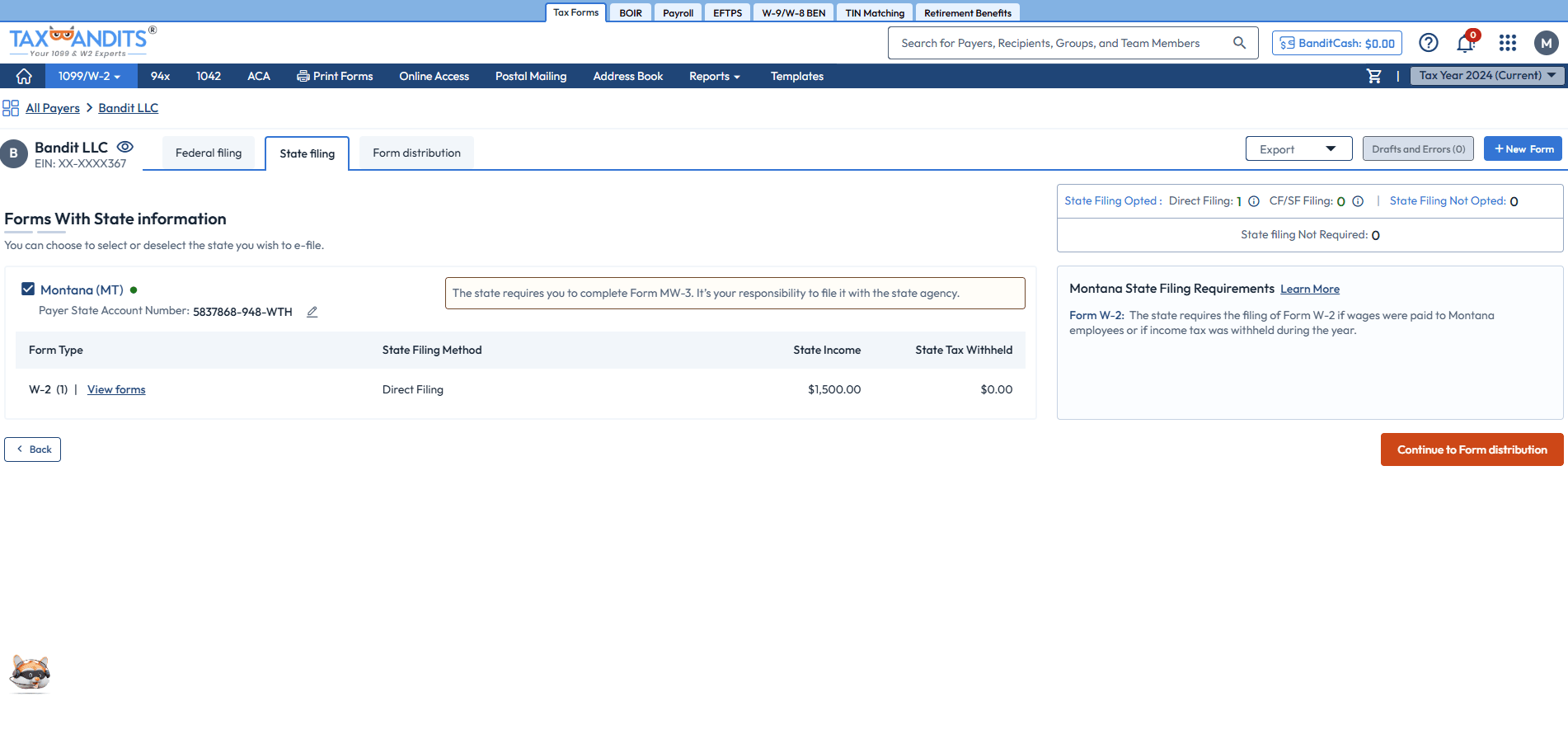Expand the Reports menu
1568x753 pixels.
point(715,76)
